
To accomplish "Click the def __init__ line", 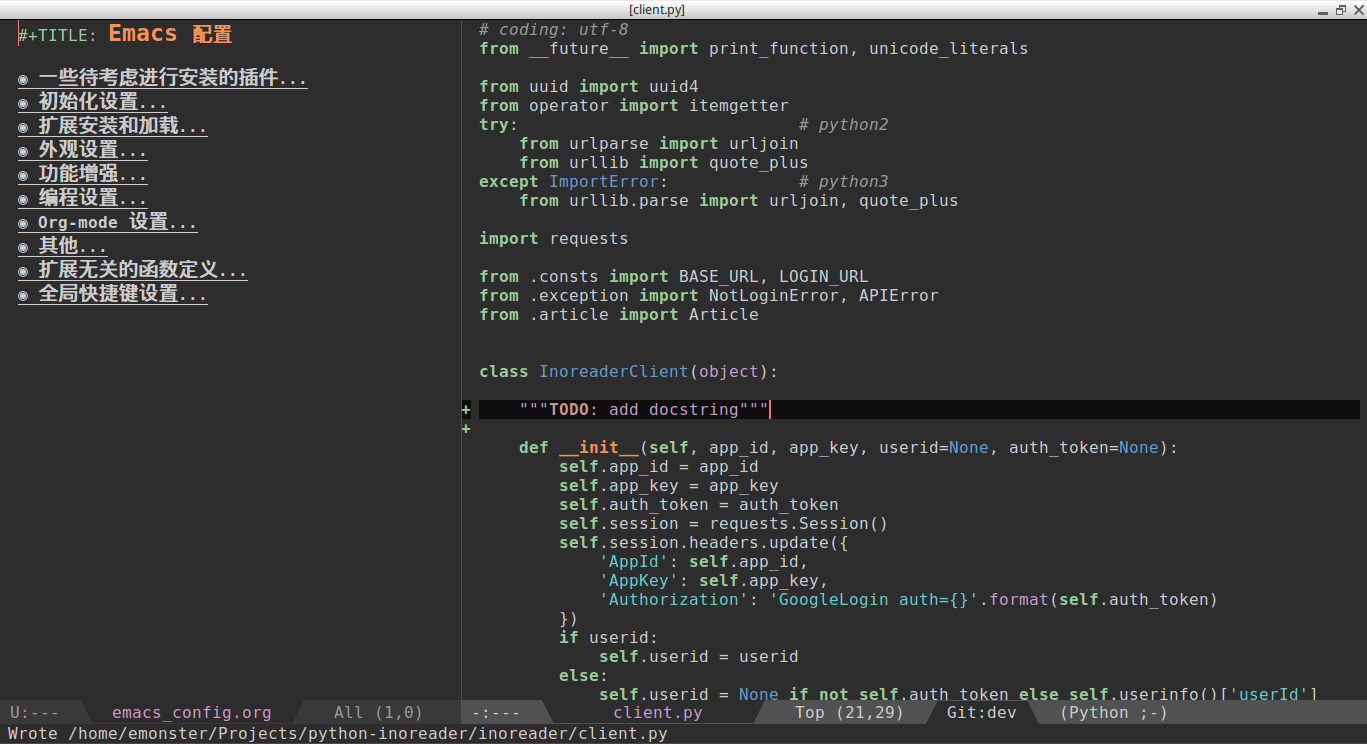I will (848, 447).
